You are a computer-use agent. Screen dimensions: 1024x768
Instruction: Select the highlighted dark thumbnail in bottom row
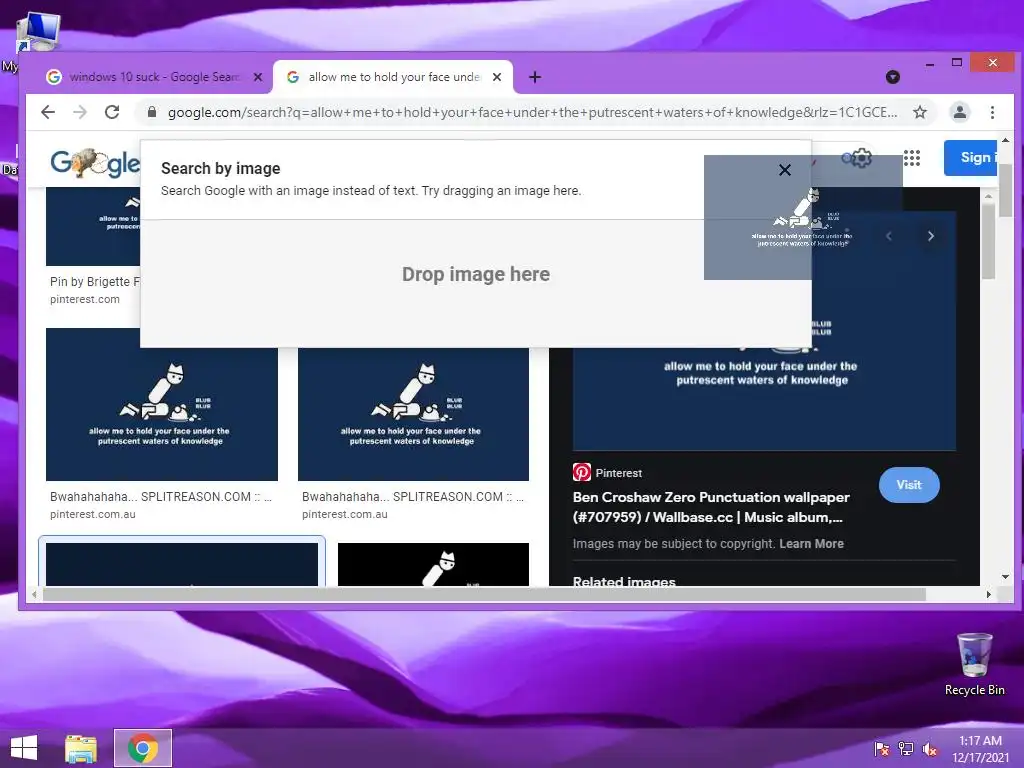(182, 563)
